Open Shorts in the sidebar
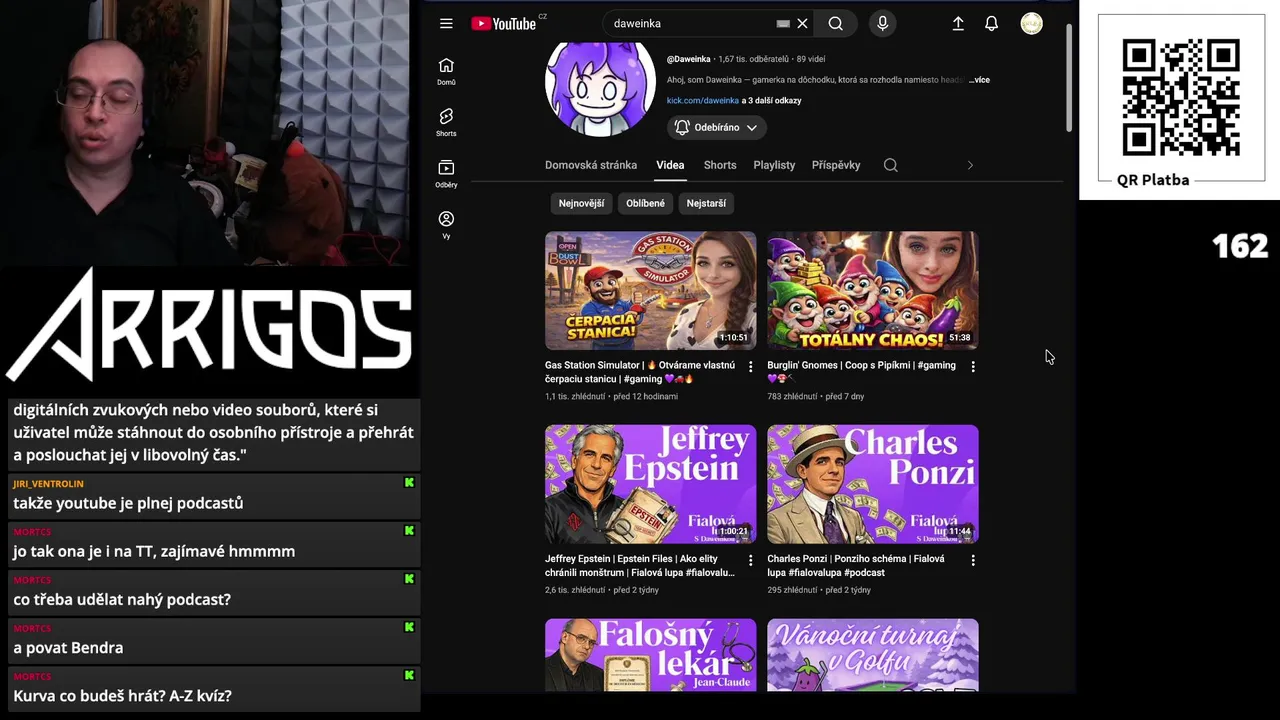 (446, 122)
